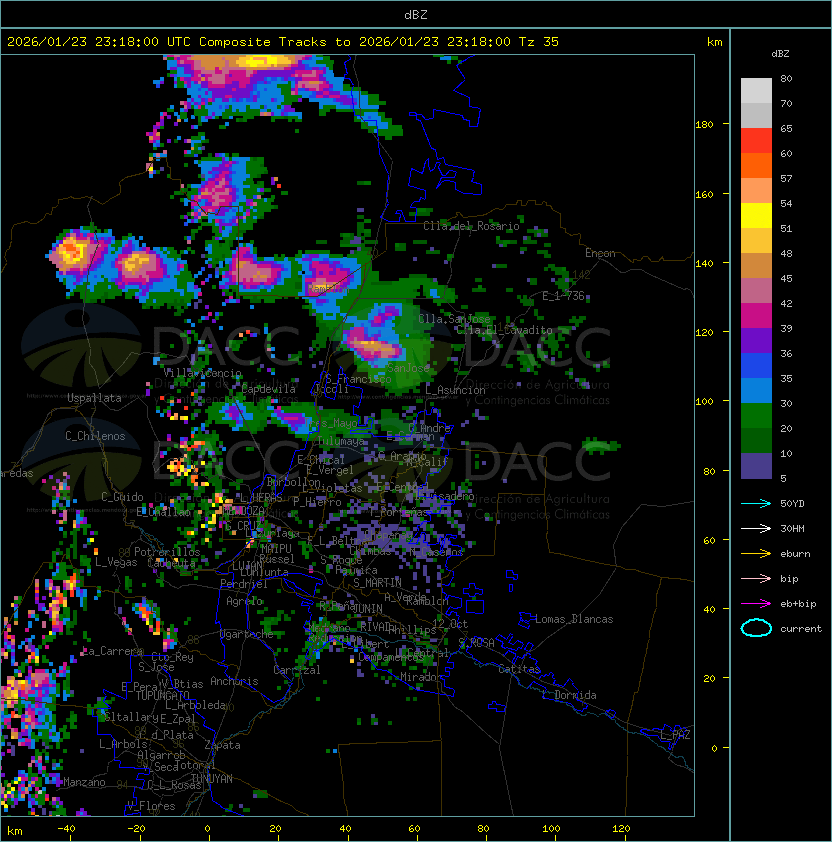Click the cyan 50YD arrow in legend
The width and height of the screenshot is (832, 842).
coord(756,503)
